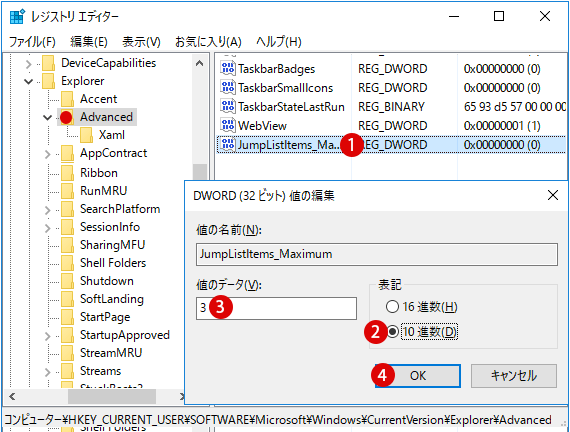Click the TaskbarBadges value icon

click(x=228, y=68)
